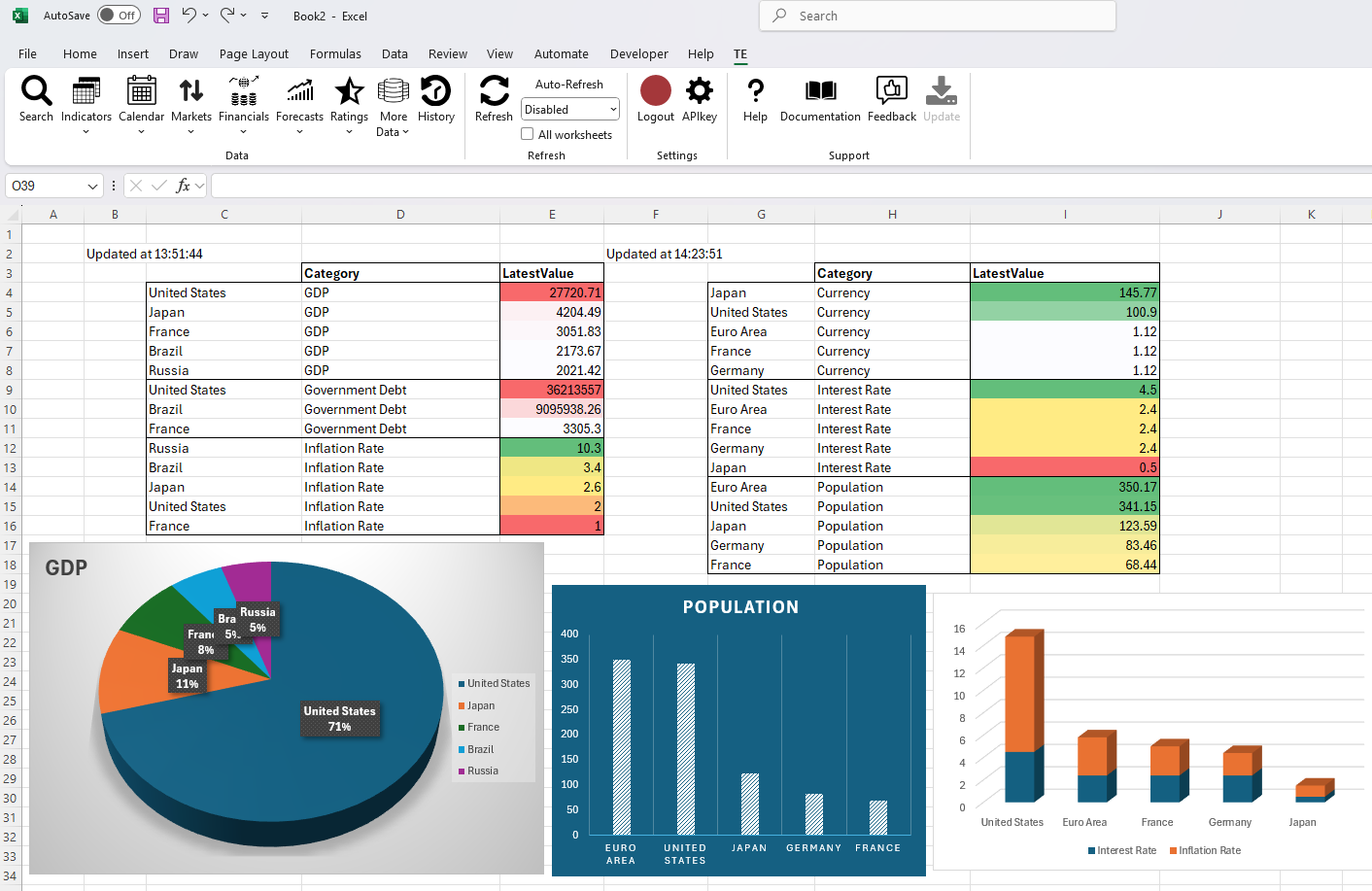The image size is (1372, 891).
Task: Click the Save button in title bar
Action: pos(161,16)
